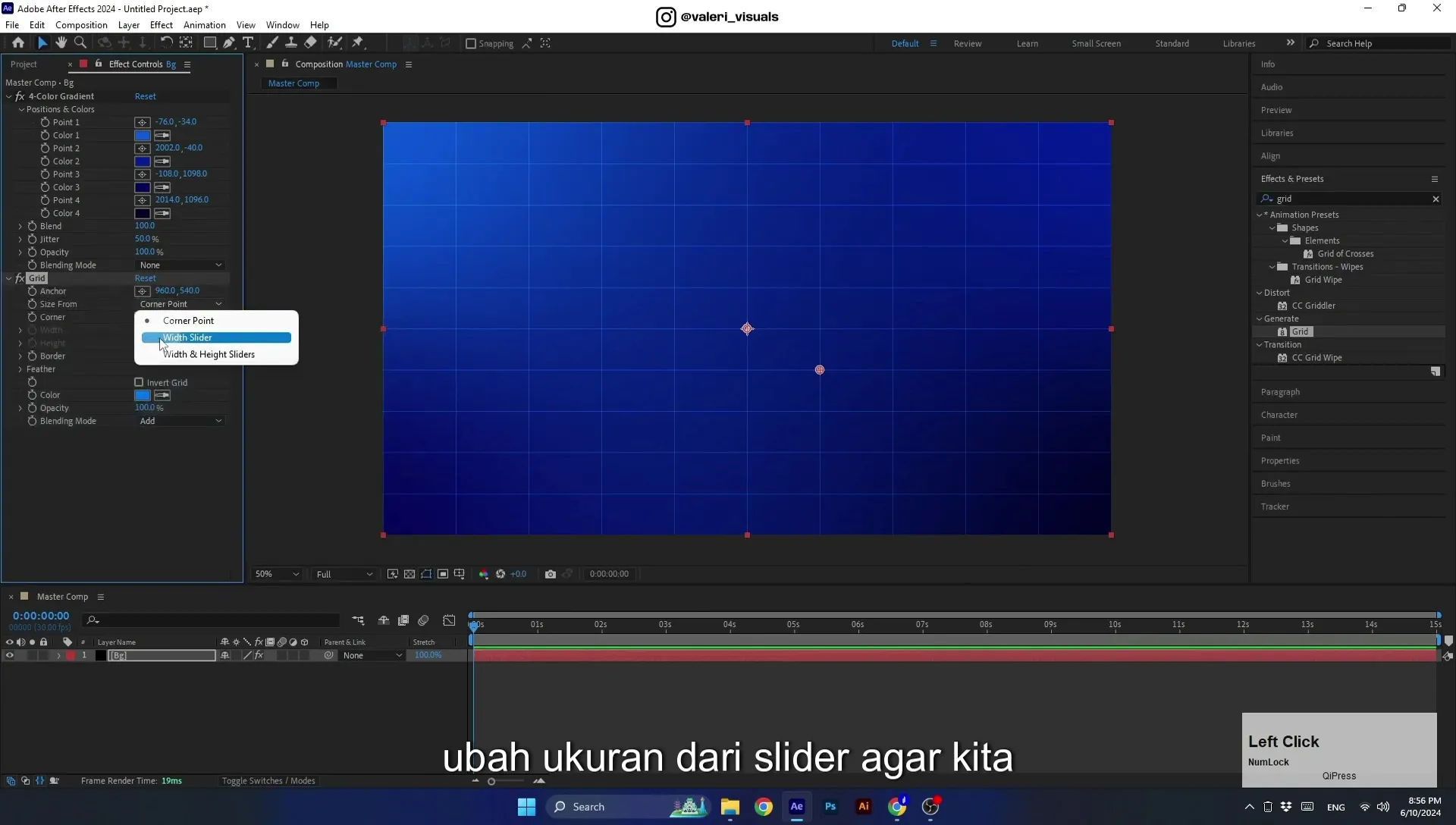Collapse the Generate effects category
Viewport: 1456px width, 825px height.
click(x=1260, y=318)
